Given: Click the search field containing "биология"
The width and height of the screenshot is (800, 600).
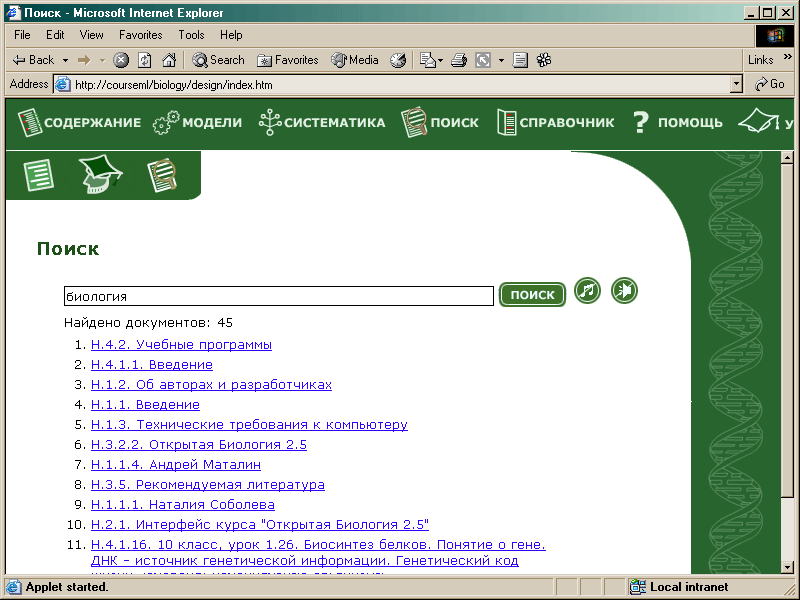Looking at the screenshot, I should tap(279, 296).
